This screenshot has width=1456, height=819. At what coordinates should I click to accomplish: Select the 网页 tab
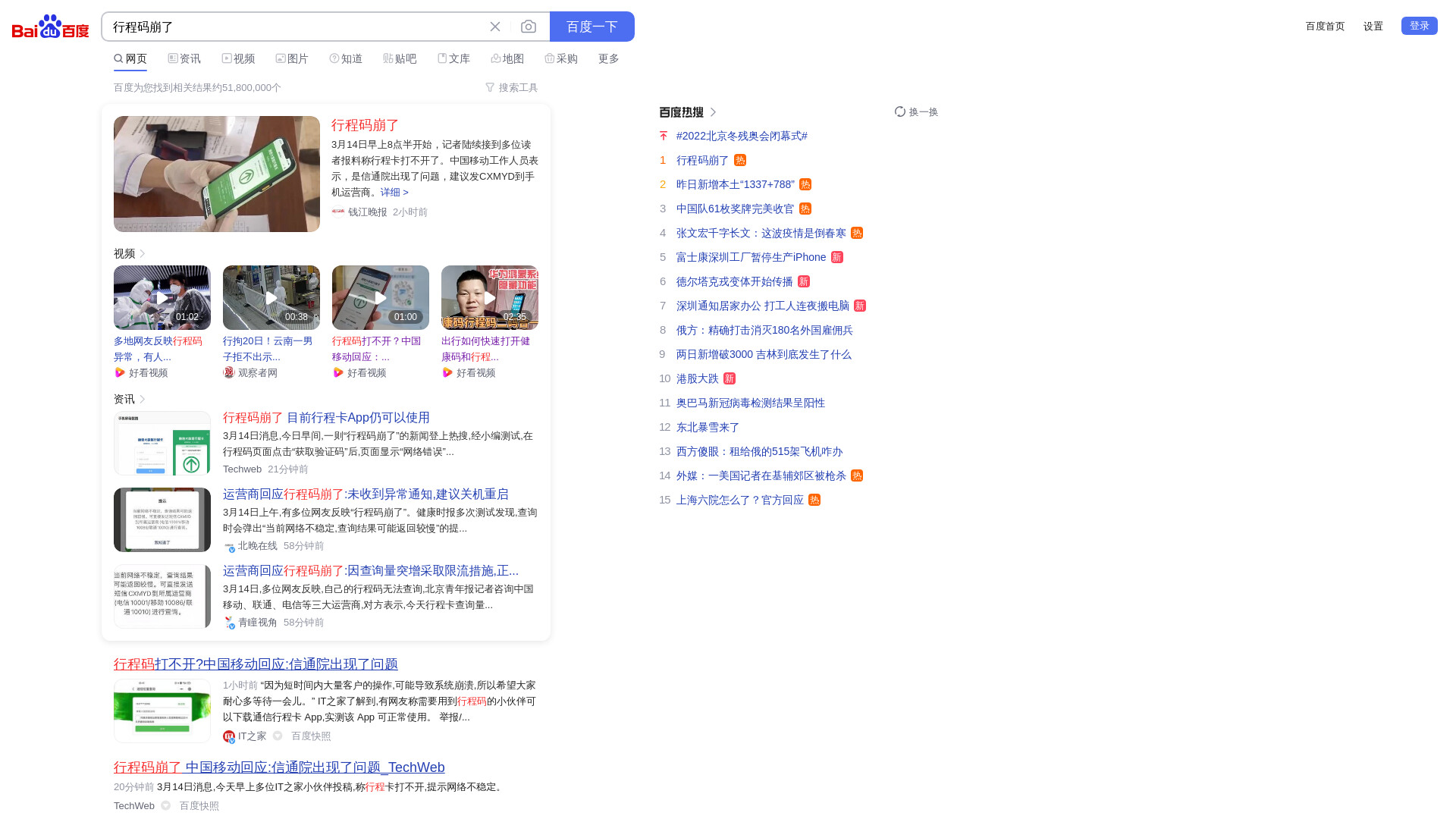point(130,58)
